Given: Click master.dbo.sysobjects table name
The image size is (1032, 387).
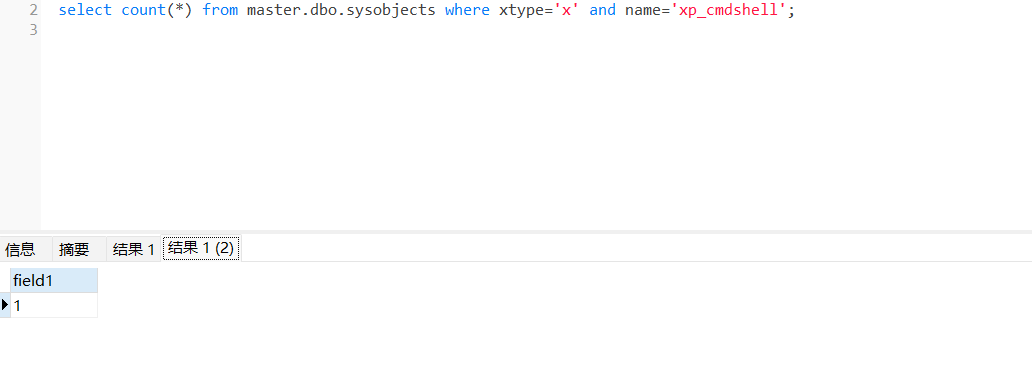Looking at the screenshot, I should point(341,11).
